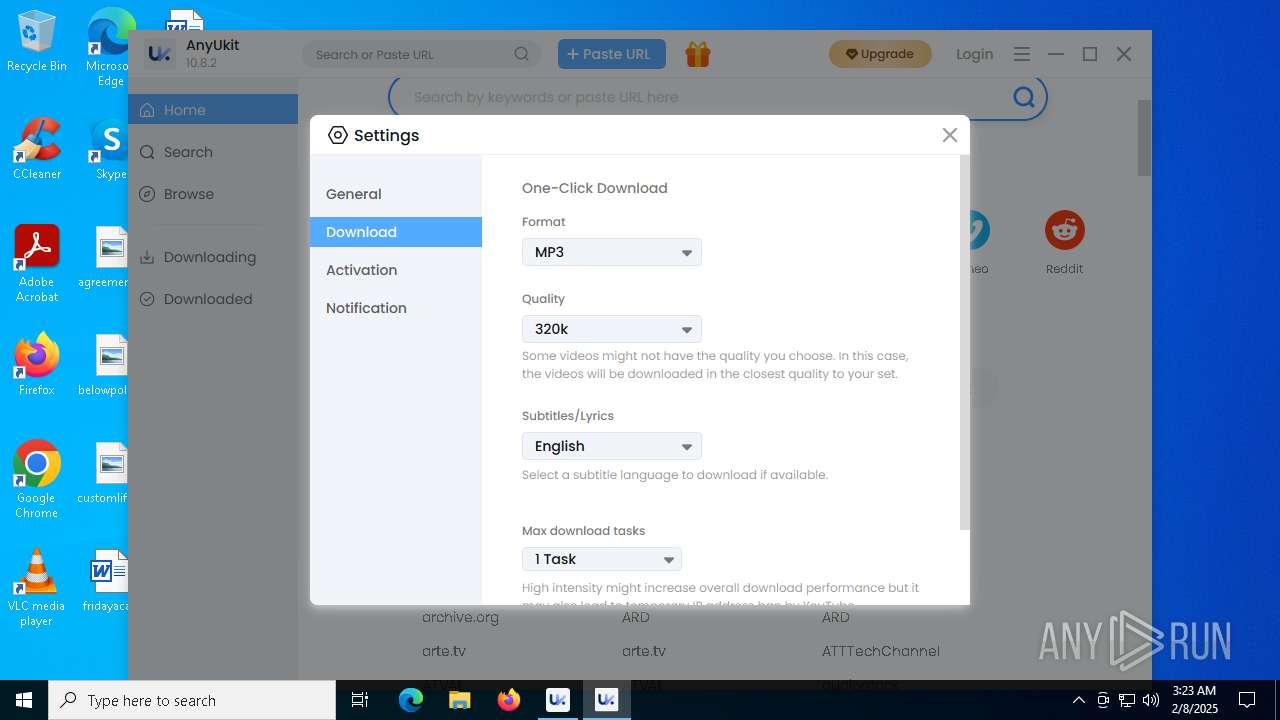Open the Activation settings tab
This screenshot has height=720, width=1280.
[x=396, y=270]
